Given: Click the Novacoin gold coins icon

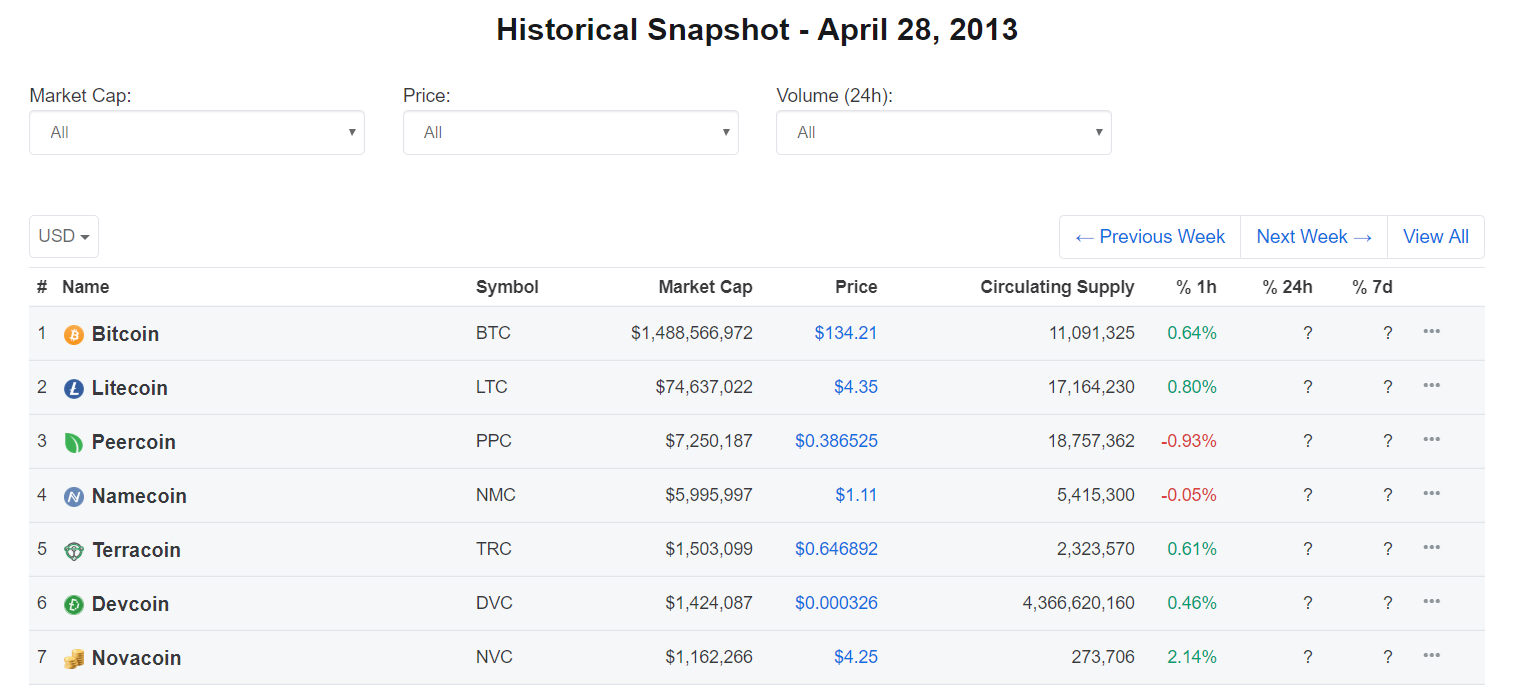Looking at the screenshot, I should [73, 659].
